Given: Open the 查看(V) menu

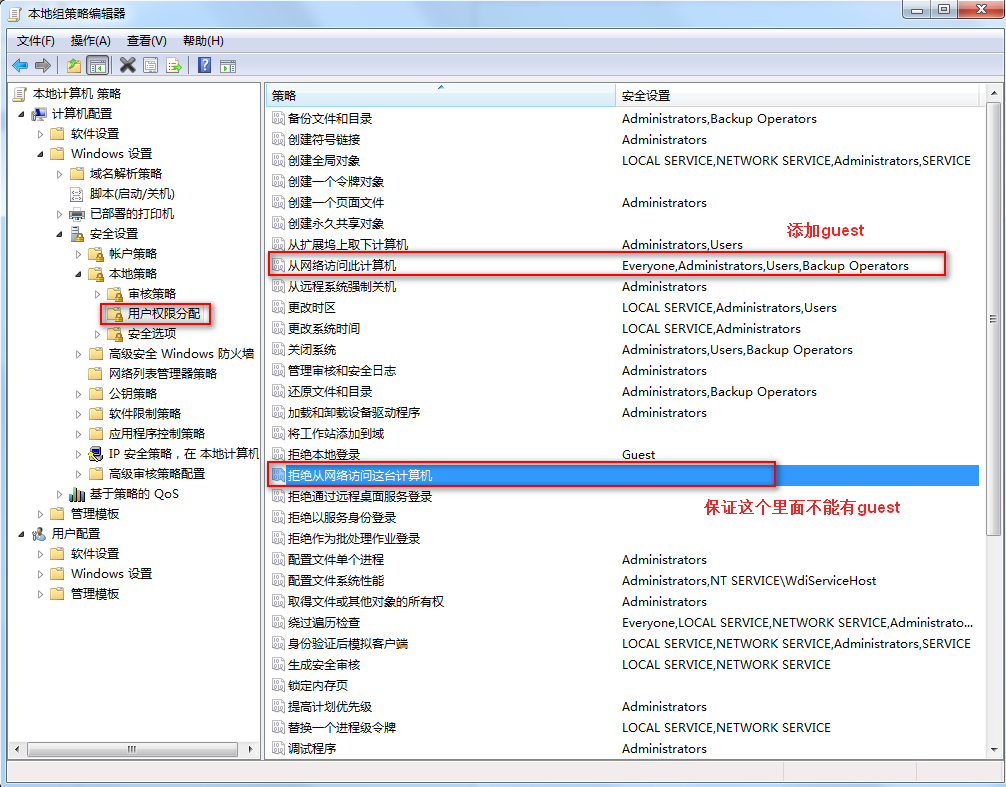Looking at the screenshot, I should tap(146, 41).
